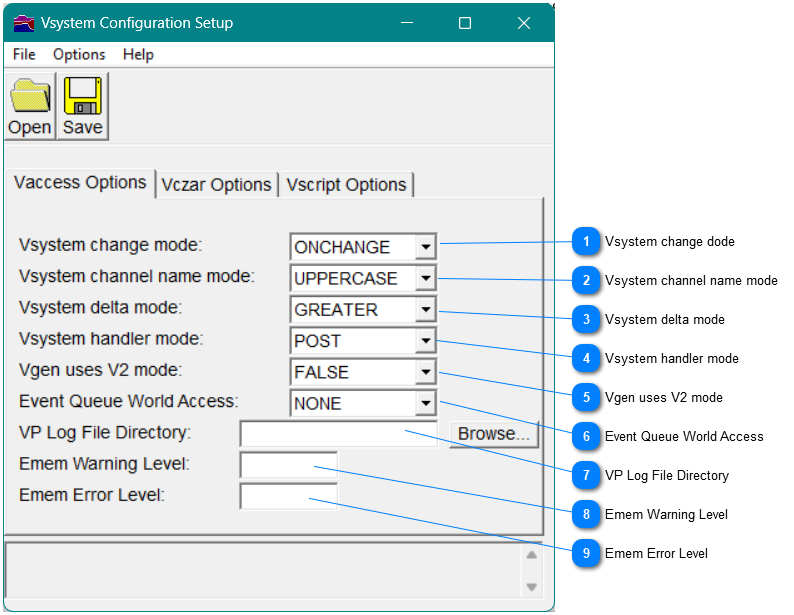Focus the Emem Warning Level field
The width and height of the screenshot is (794, 615).
tap(289, 465)
